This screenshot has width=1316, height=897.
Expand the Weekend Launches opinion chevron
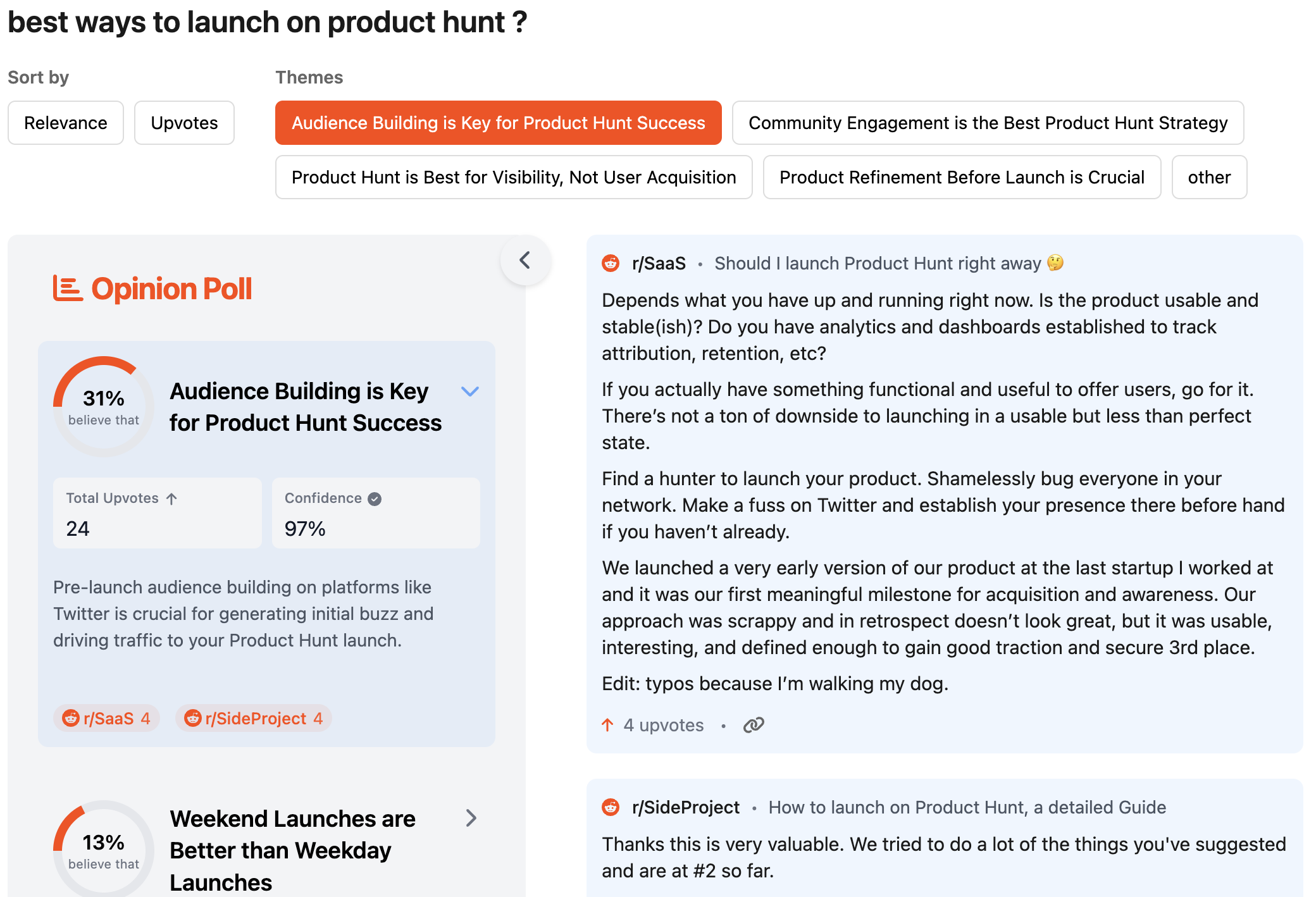click(471, 818)
